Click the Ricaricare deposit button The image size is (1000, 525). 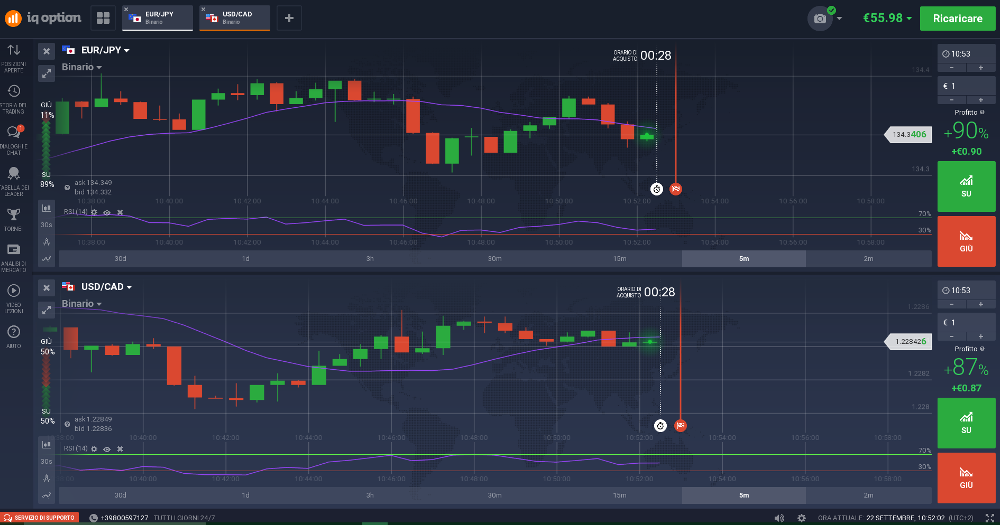click(957, 18)
